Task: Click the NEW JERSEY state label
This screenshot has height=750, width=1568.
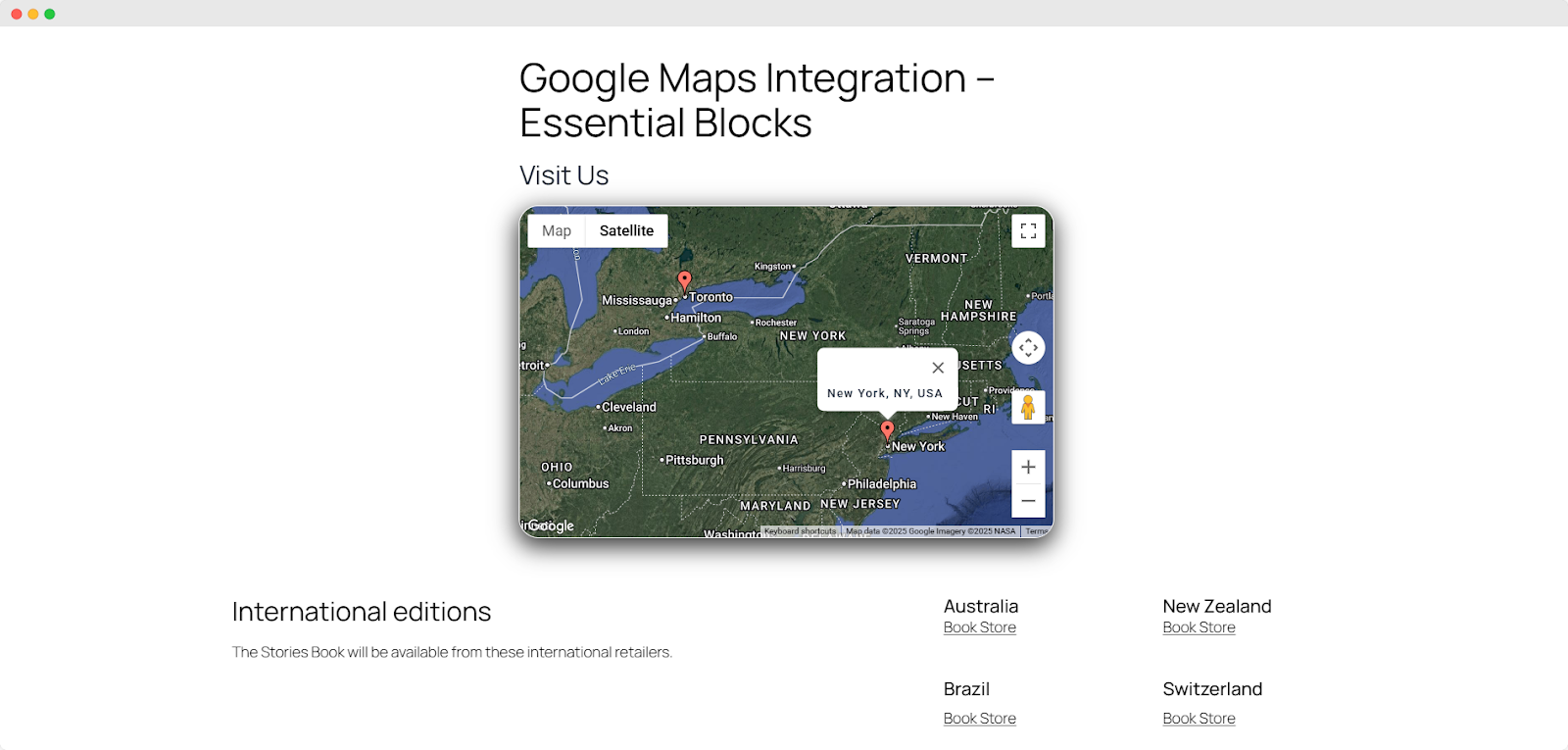Action: pyautogui.click(x=860, y=504)
